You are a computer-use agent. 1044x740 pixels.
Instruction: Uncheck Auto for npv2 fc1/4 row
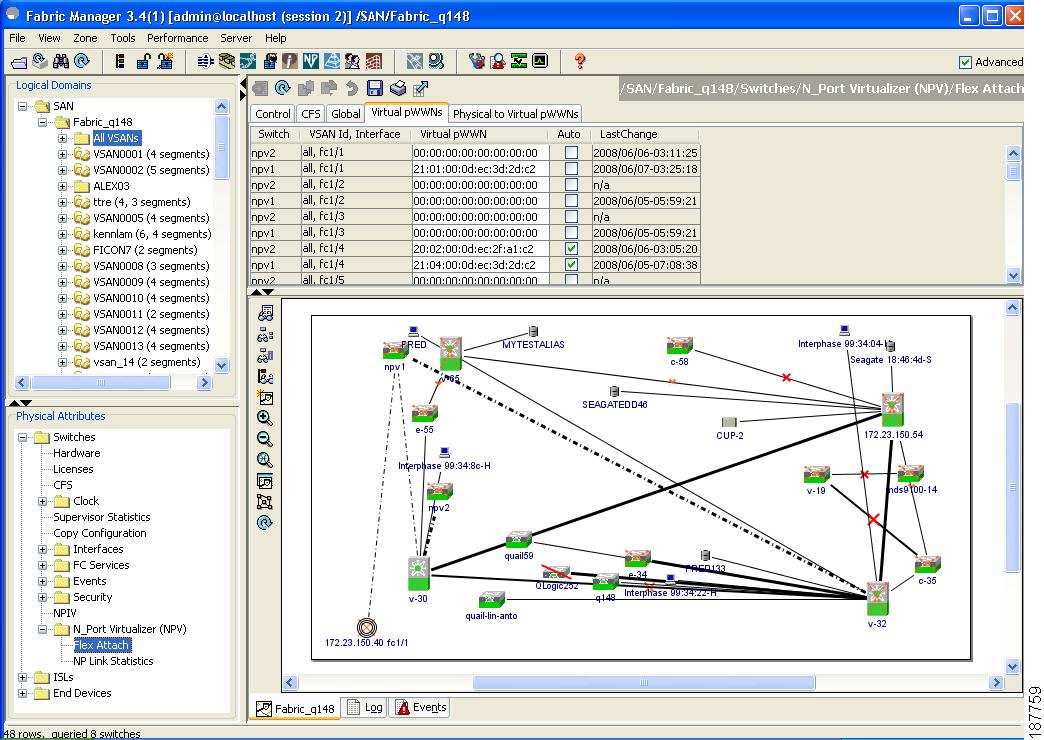(x=571, y=249)
